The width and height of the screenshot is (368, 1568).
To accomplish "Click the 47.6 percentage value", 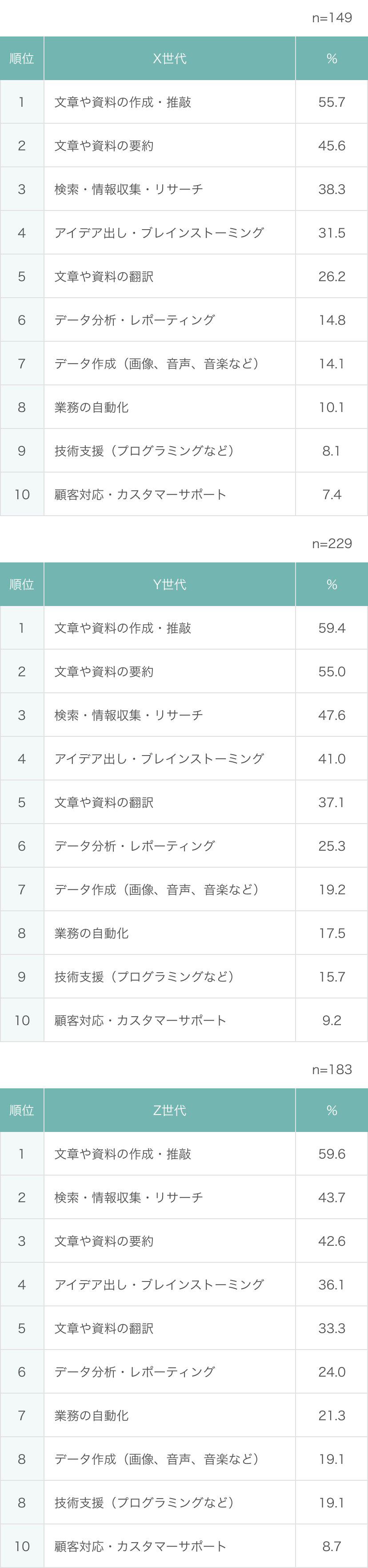I will (332, 715).
